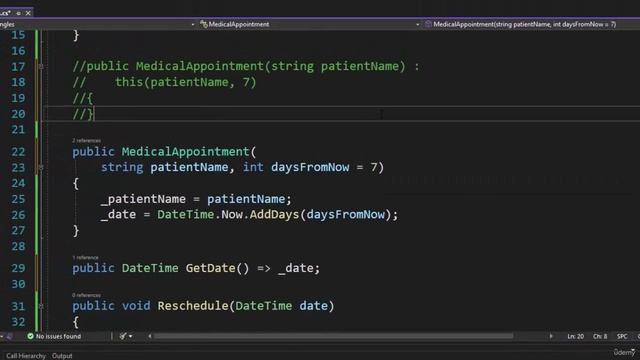Click the class icon beside MedicalAppointment type dropdown
This screenshot has width=640, height=360.
(203, 24)
